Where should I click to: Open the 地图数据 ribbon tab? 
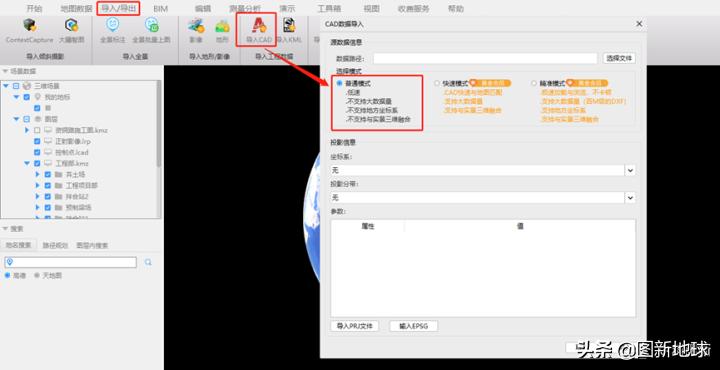click(x=76, y=8)
